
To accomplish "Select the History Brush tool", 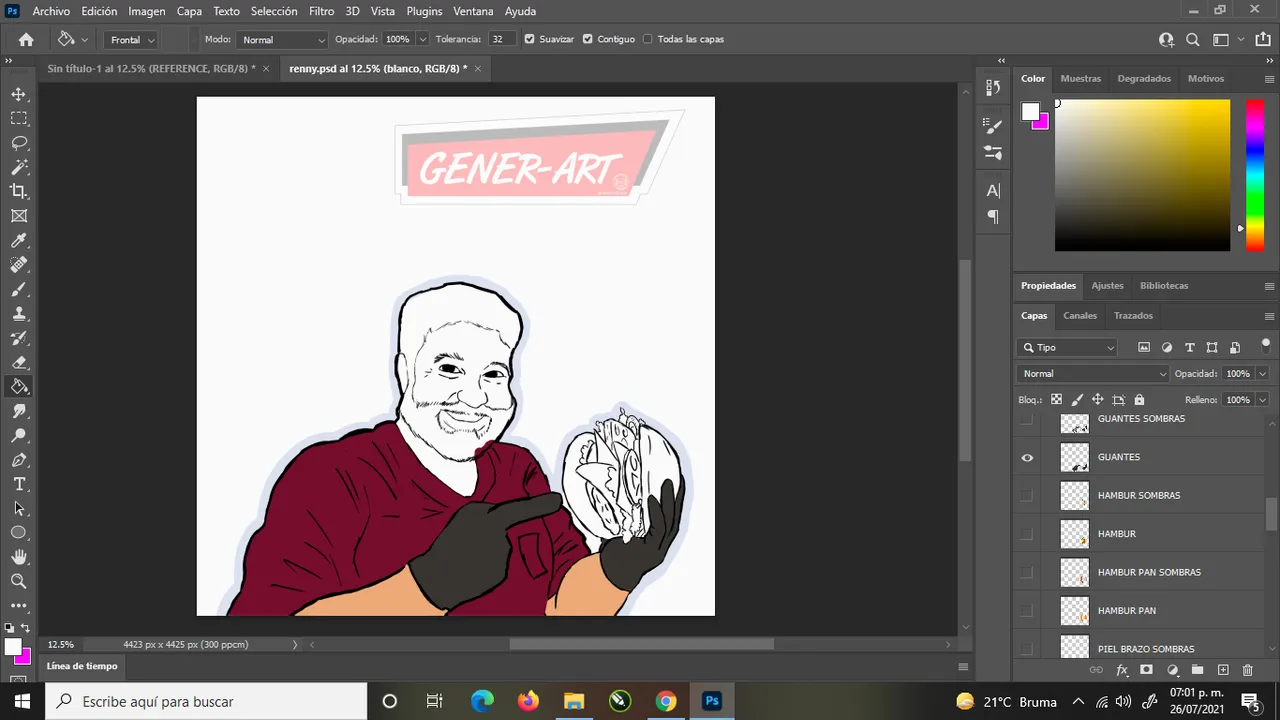I will click(x=19, y=338).
